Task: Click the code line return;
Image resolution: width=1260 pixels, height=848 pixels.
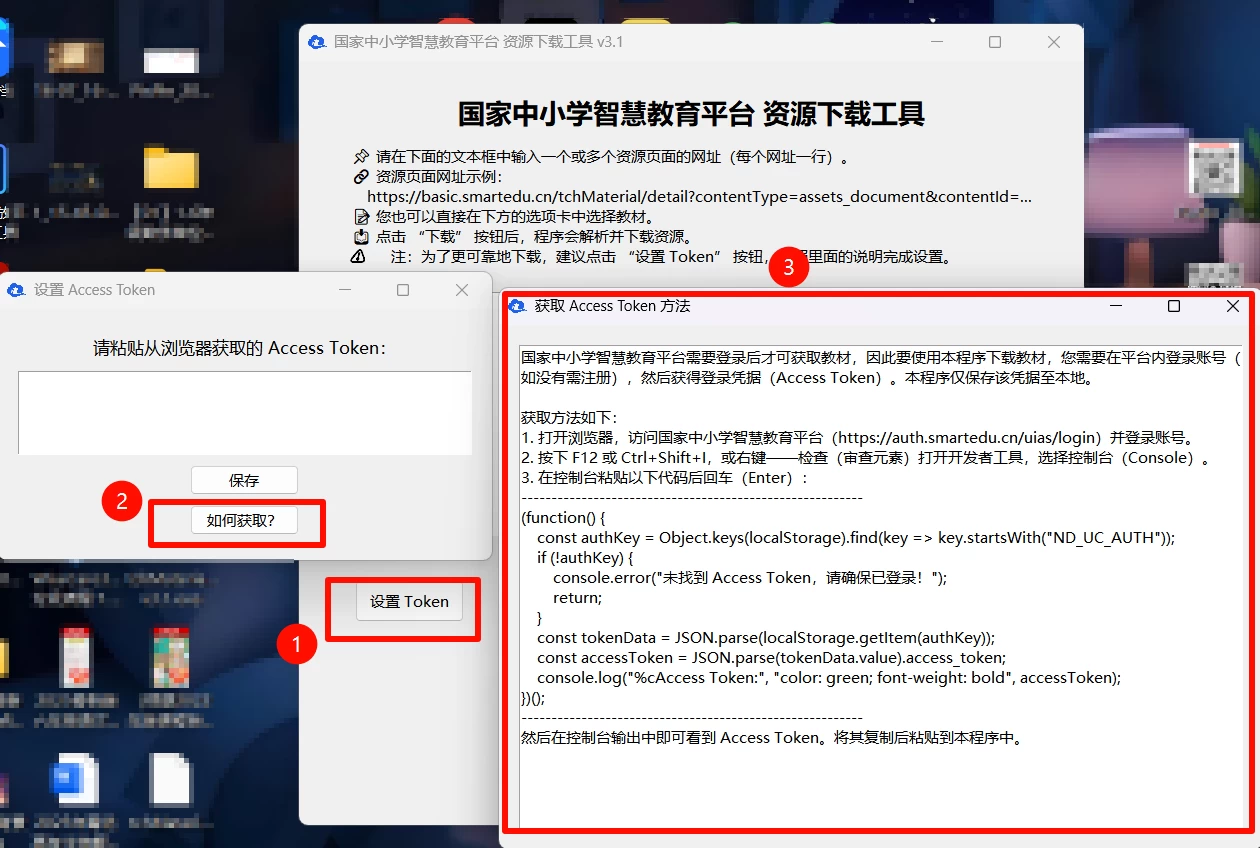Action: coord(578,598)
